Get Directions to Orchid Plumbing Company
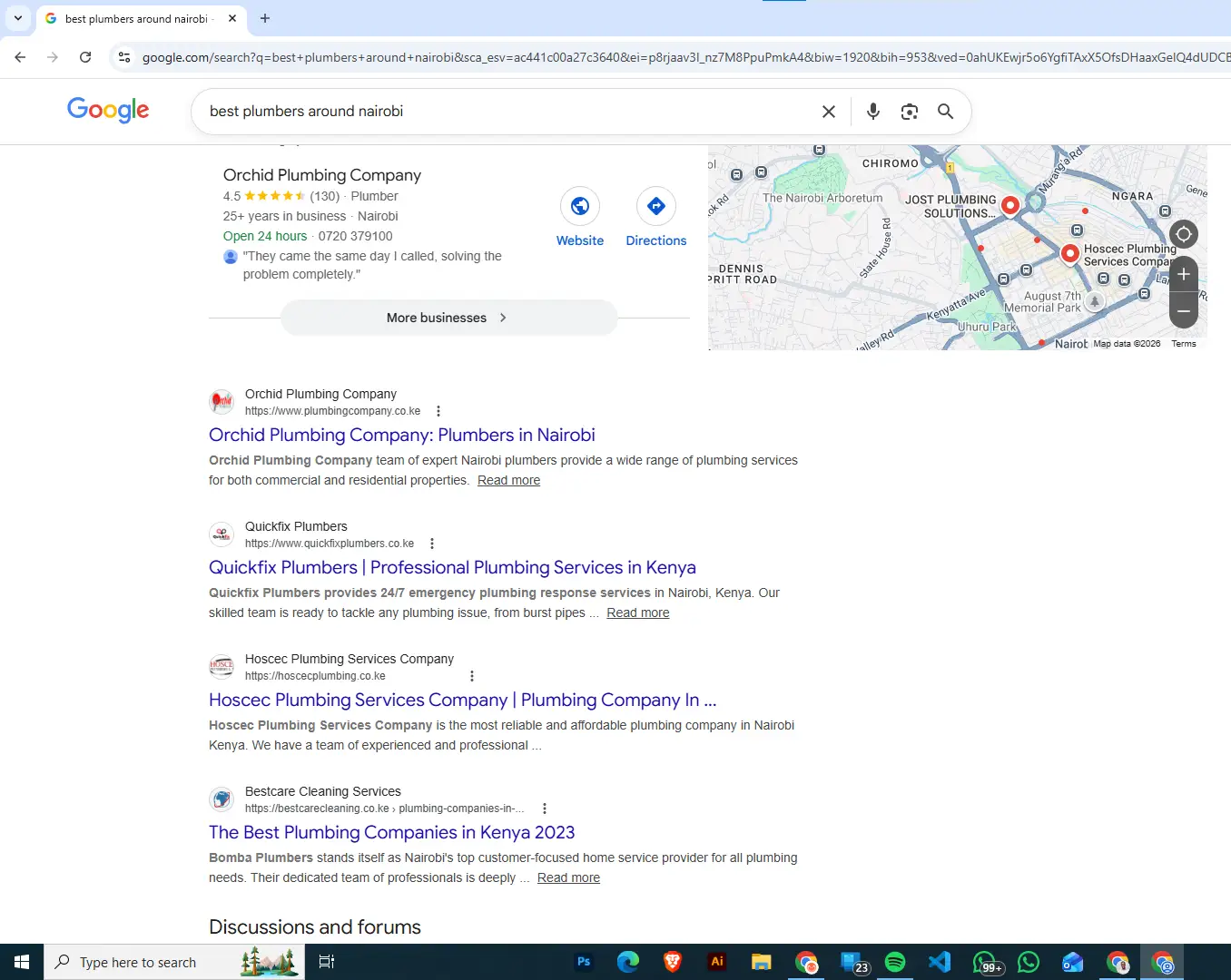The image size is (1231, 980). coord(656,207)
